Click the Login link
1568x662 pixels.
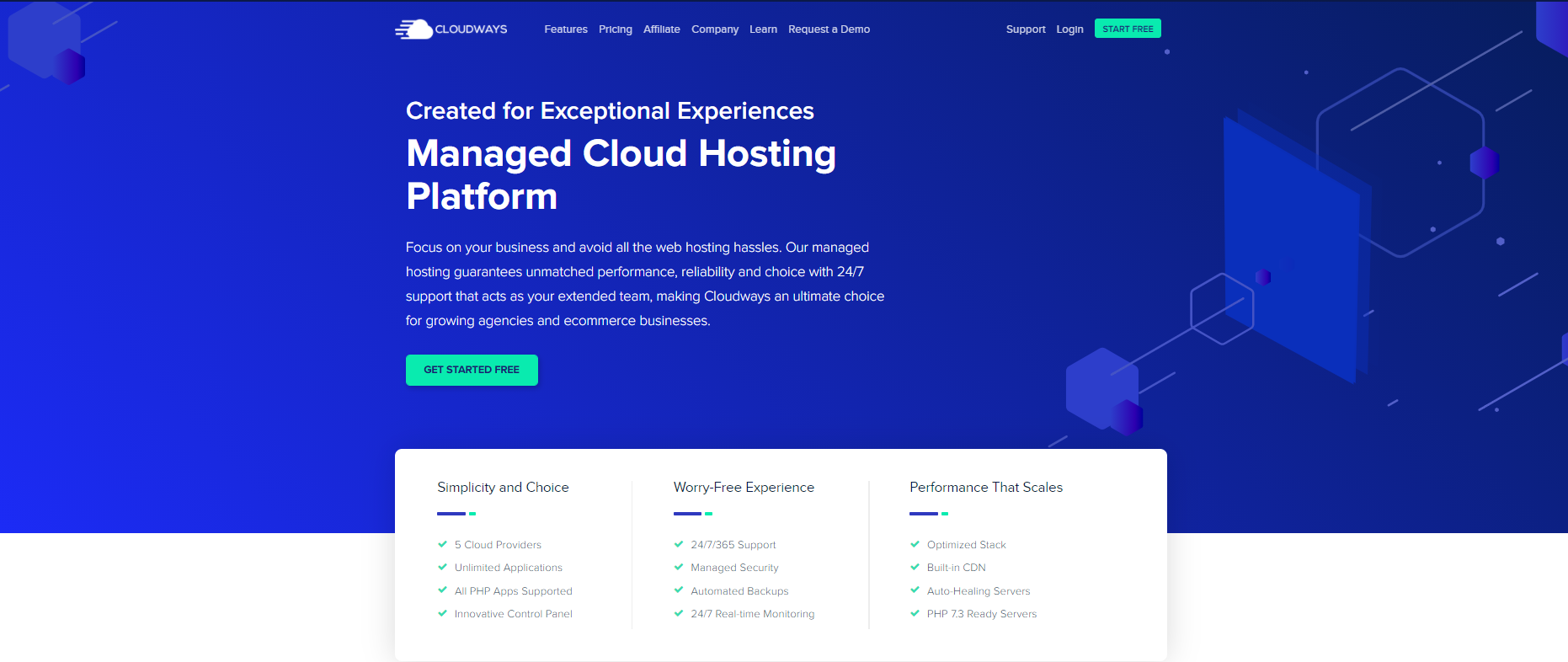point(1070,29)
